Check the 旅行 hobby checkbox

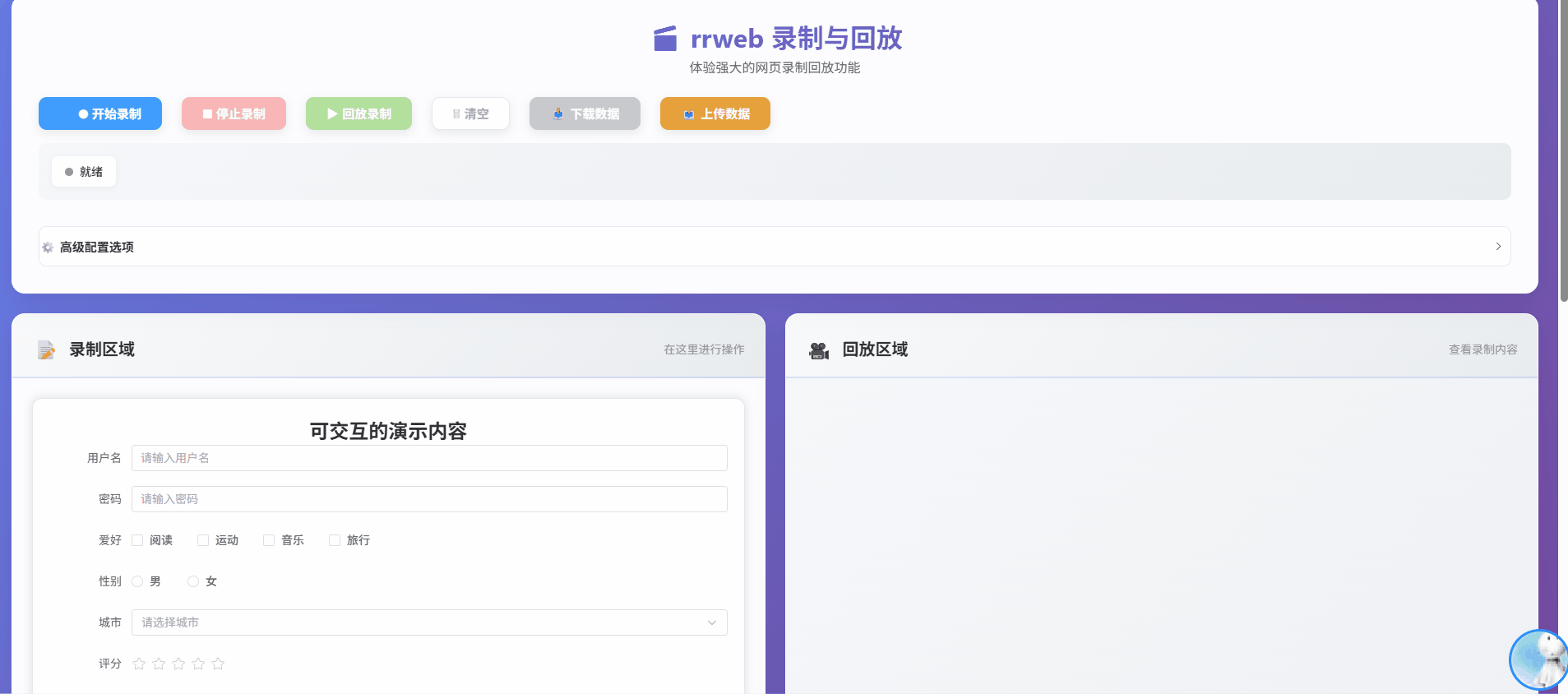tap(335, 540)
